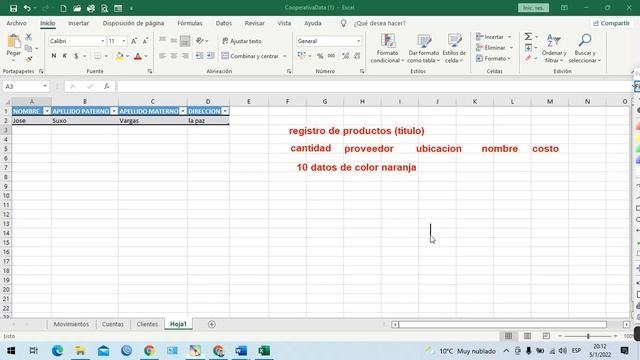Open NOMBRE column filter dropdown
640x360 pixels.
(47, 111)
